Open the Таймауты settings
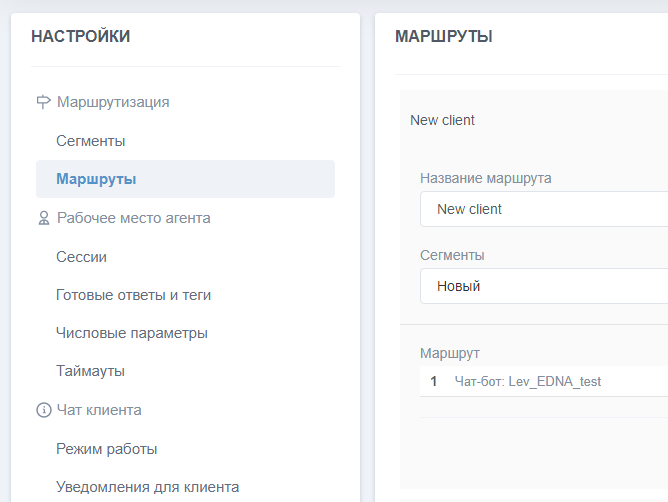 tap(90, 371)
